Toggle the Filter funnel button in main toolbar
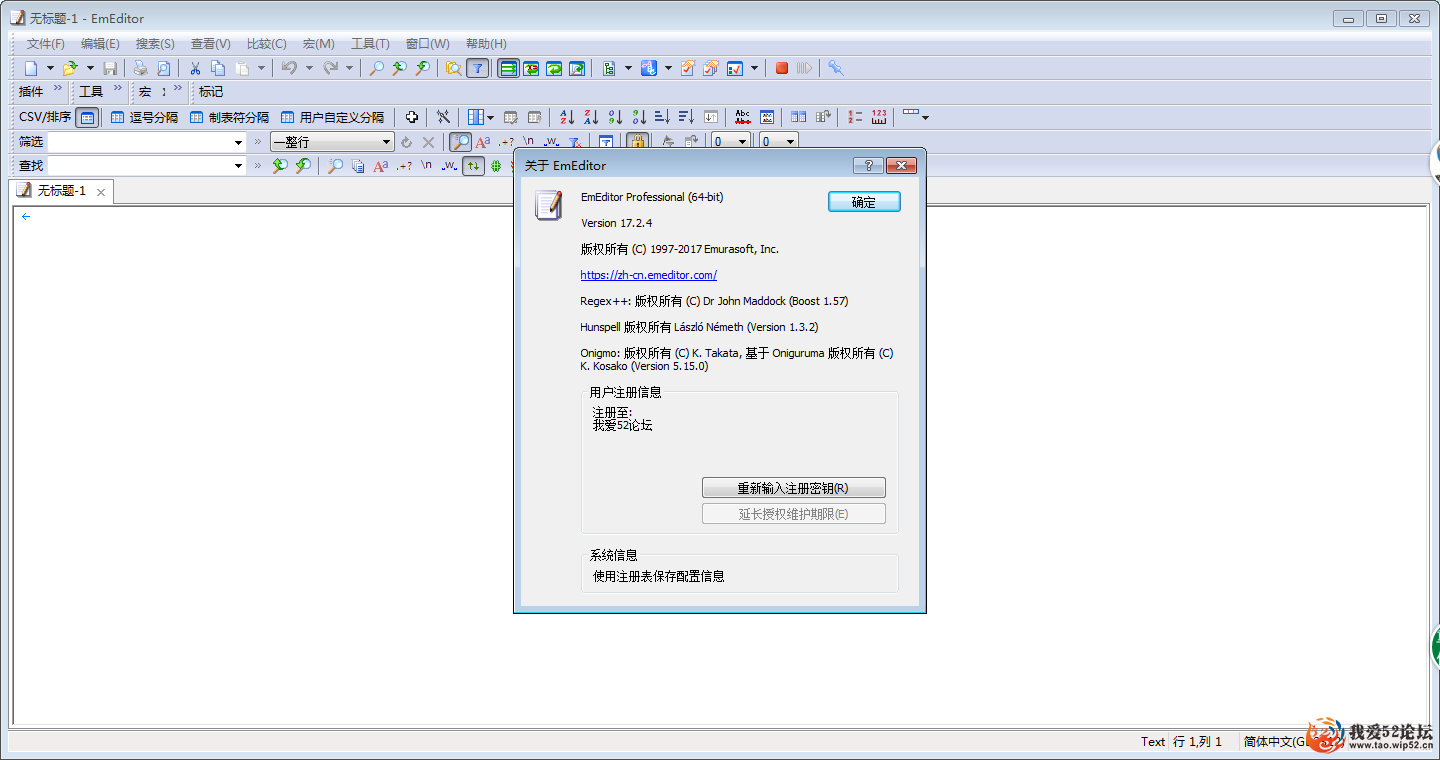 click(x=478, y=68)
